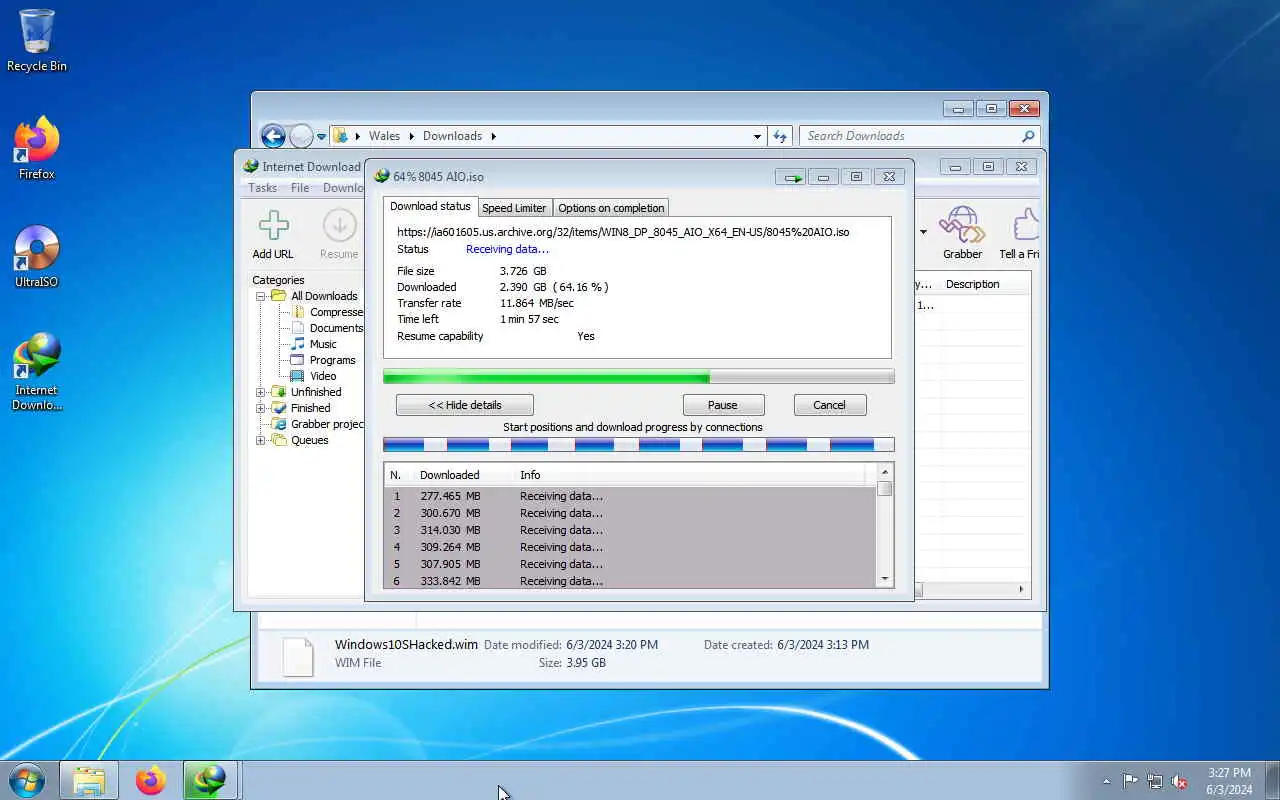Open the recent pages dropdown beside Forward button
1280x800 pixels.
pos(321,136)
